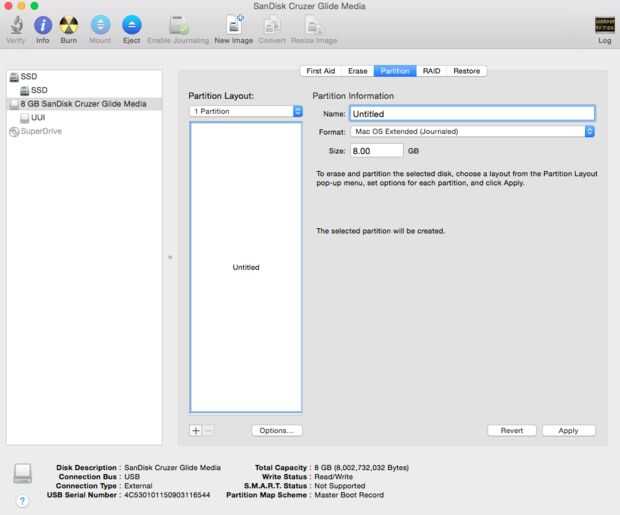Select 8 GB SanDisk Cruzer Glide Media
The width and height of the screenshot is (620, 515).
point(84,104)
